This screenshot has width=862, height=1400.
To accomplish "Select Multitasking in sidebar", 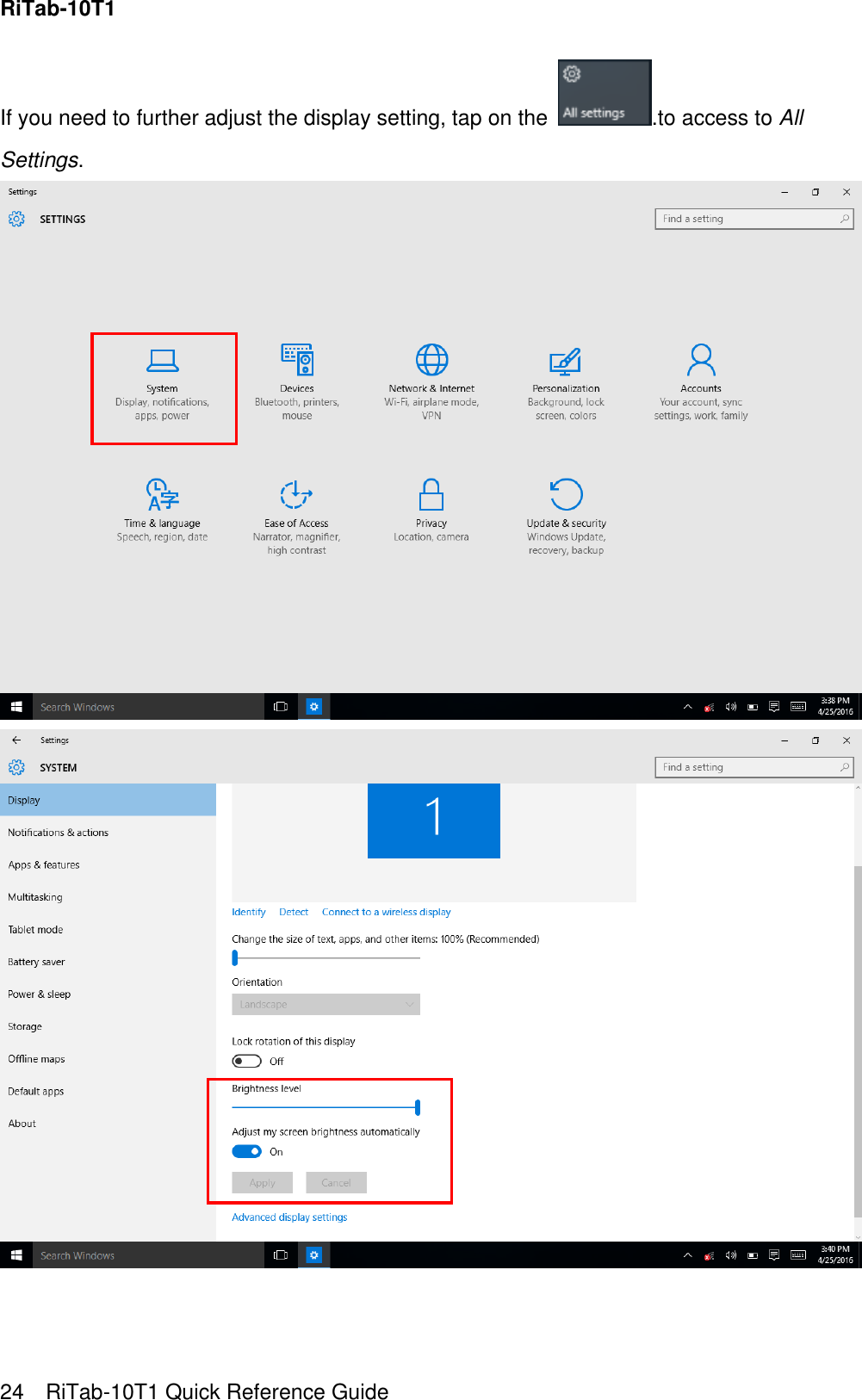I will pos(108,897).
